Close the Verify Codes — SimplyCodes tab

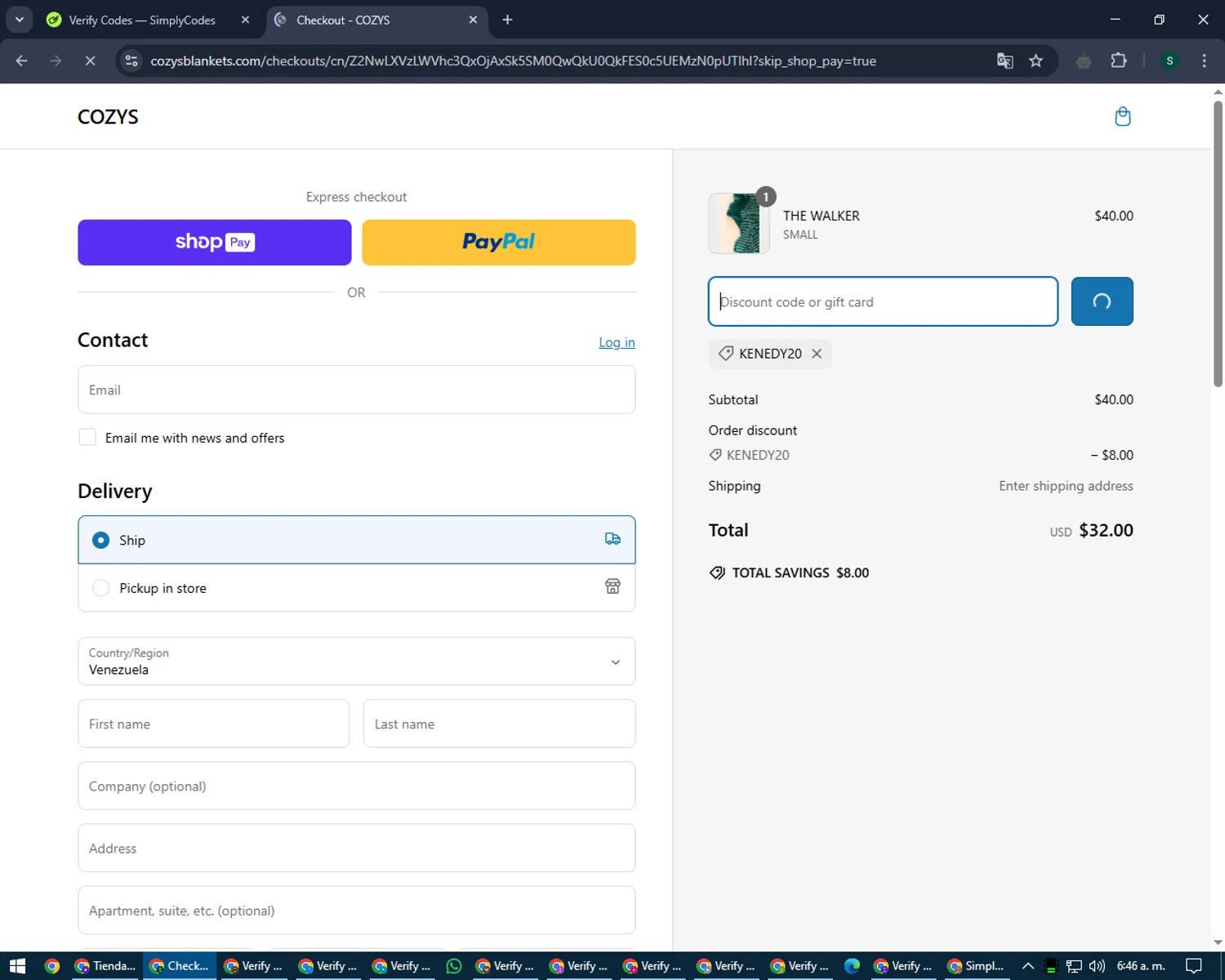245,20
